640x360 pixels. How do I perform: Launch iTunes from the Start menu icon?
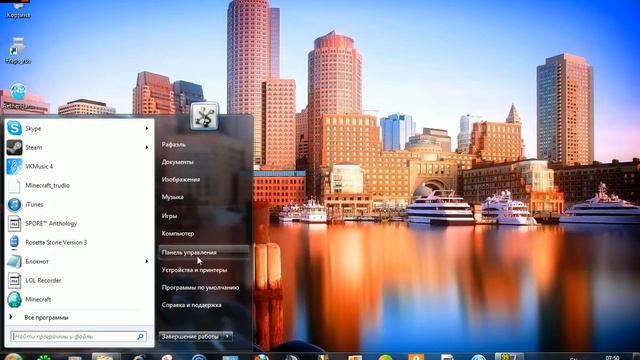14,204
